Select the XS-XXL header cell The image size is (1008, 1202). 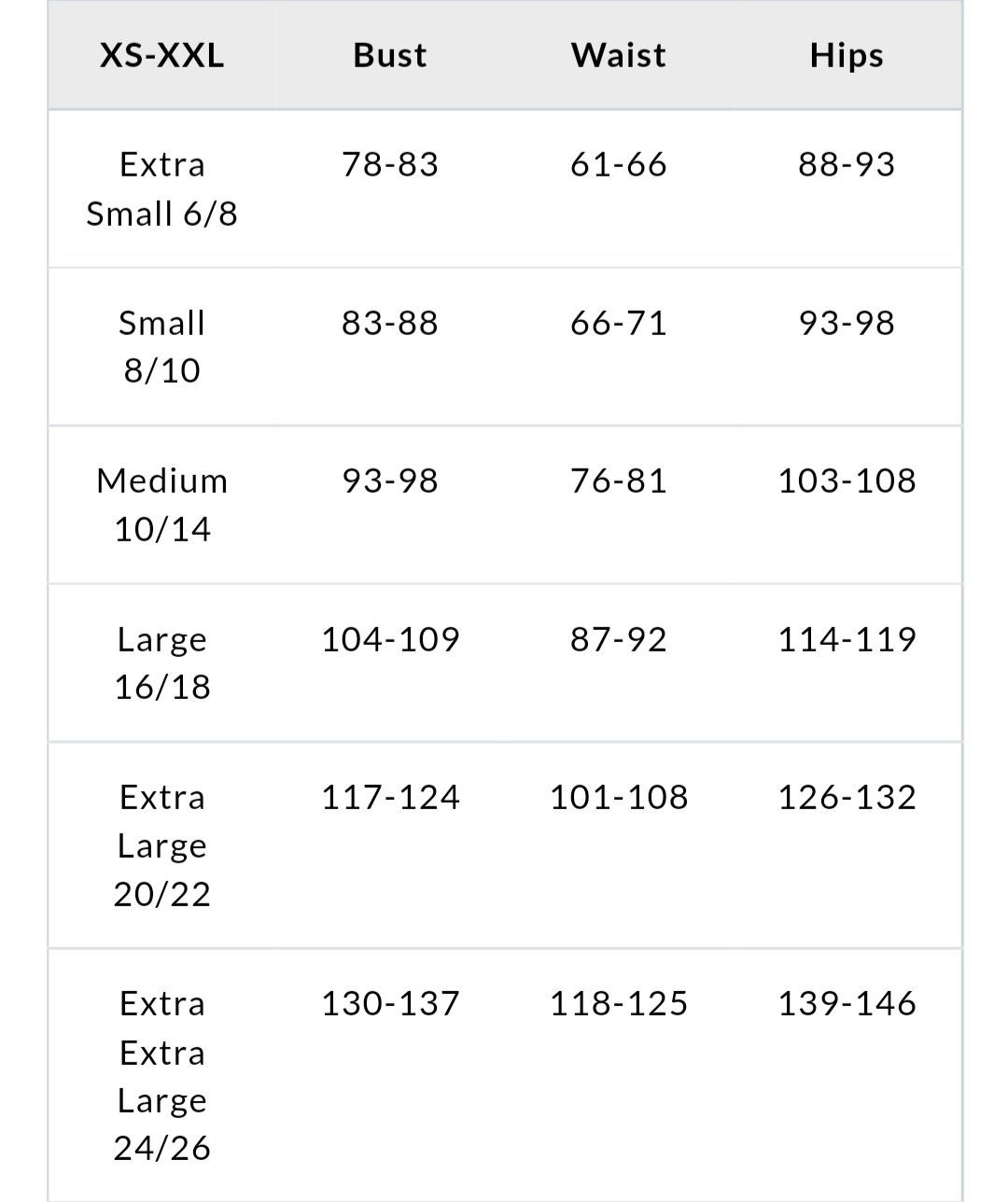pos(161,55)
